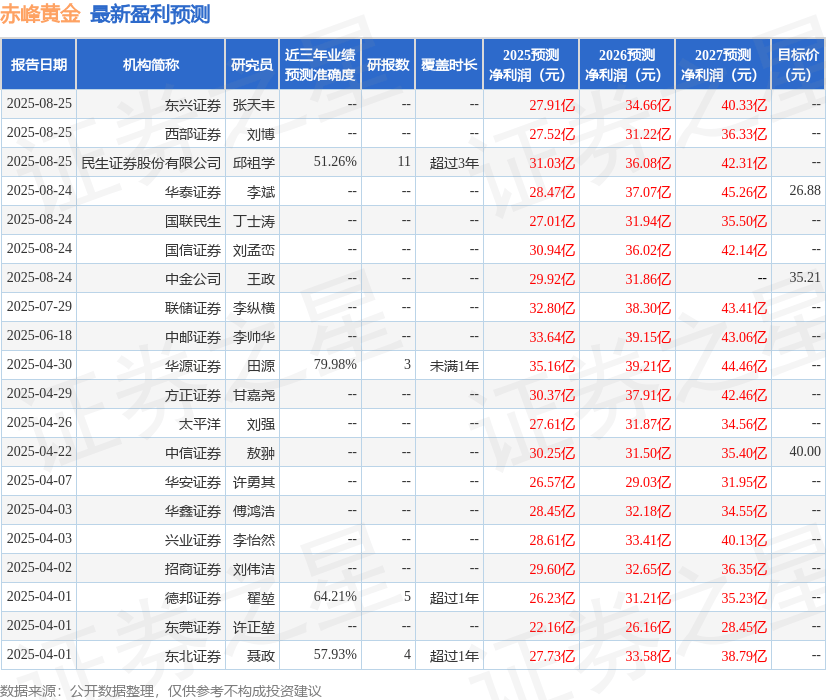The height and width of the screenshot is (700, 826).
Task: Click the 目标价 column header
Action: 793,64
